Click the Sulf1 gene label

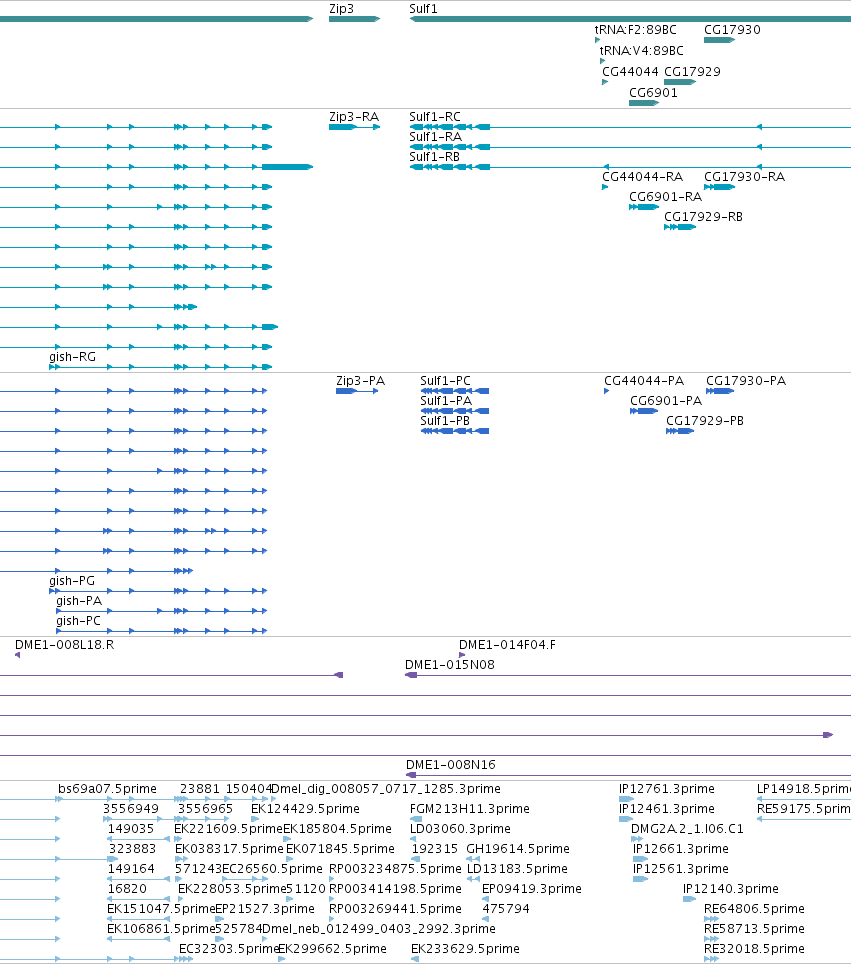(423, 9)
